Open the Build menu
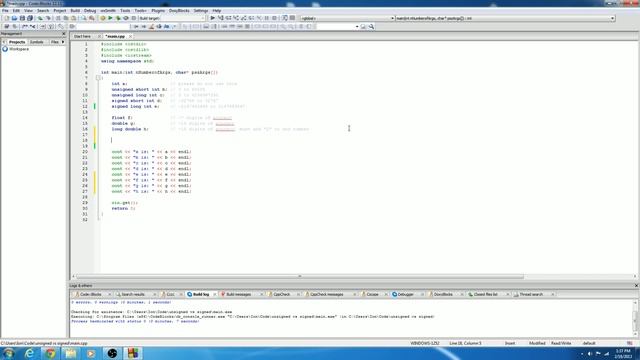This screenshot has height=360, width=640. [x=75, y=11]
